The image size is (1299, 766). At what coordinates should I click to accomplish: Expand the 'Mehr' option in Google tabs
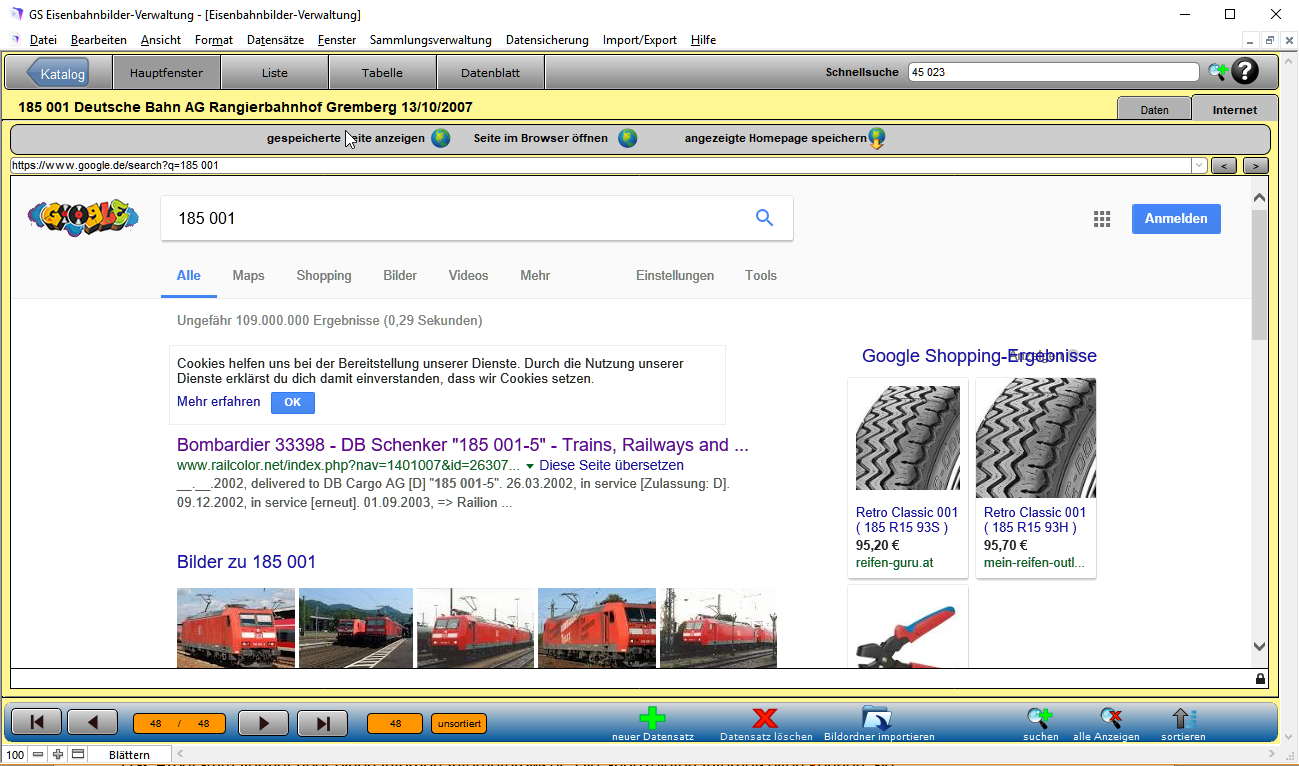[x=535, y=276]
